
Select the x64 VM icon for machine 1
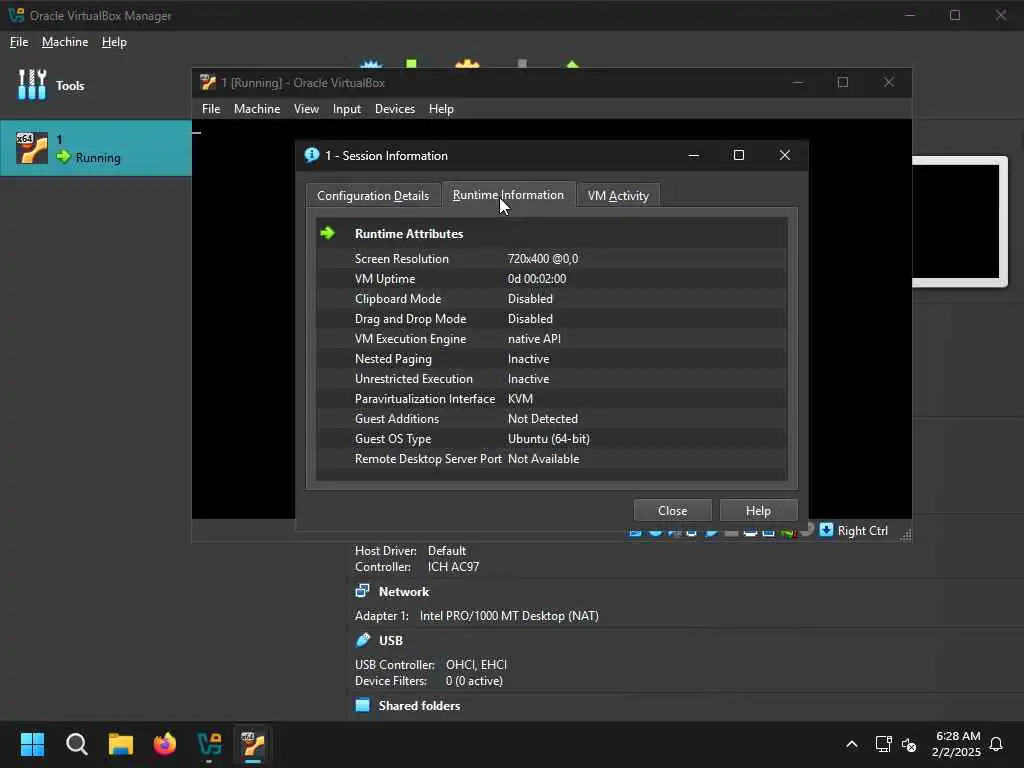(31, 148)
